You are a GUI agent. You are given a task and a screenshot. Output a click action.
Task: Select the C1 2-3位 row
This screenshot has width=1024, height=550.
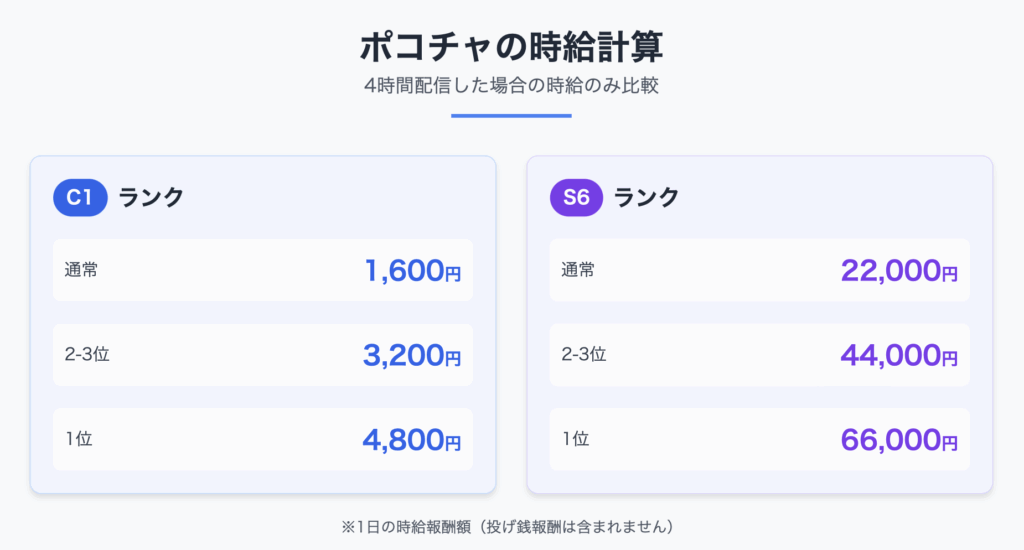point(263,355)
